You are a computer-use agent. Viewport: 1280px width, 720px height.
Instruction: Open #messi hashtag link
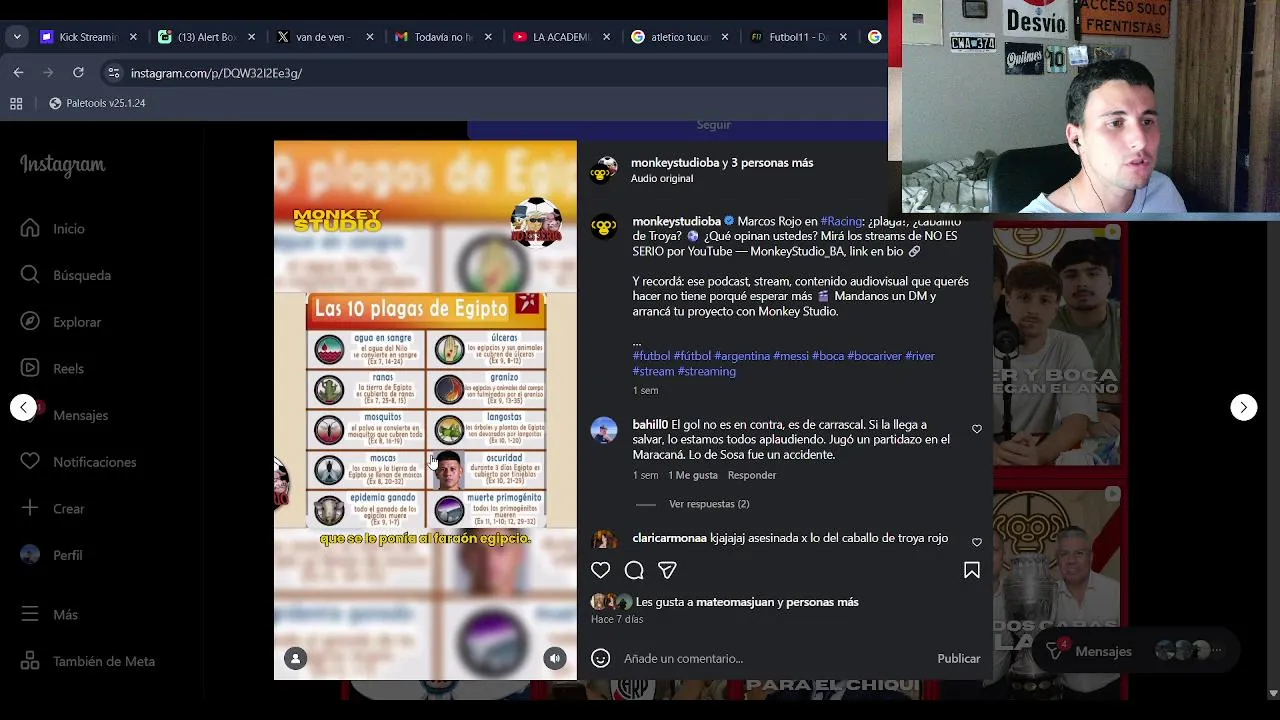791,356
